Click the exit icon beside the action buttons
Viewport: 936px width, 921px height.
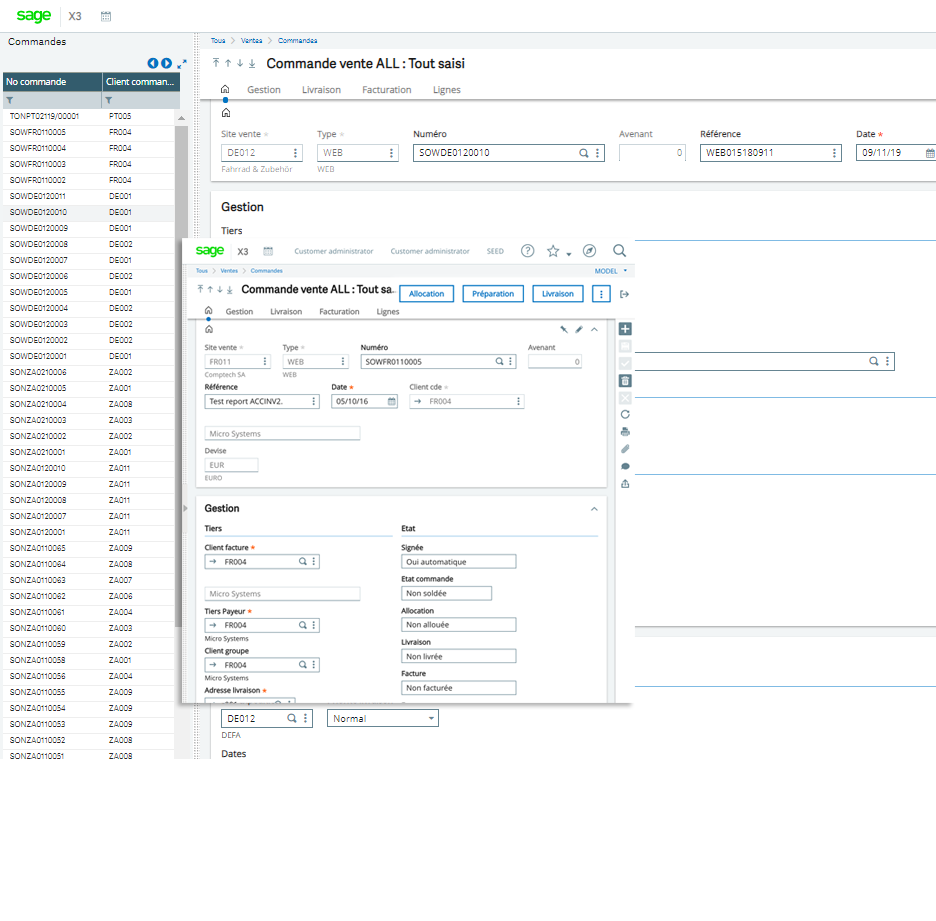[x=624, y=294]
